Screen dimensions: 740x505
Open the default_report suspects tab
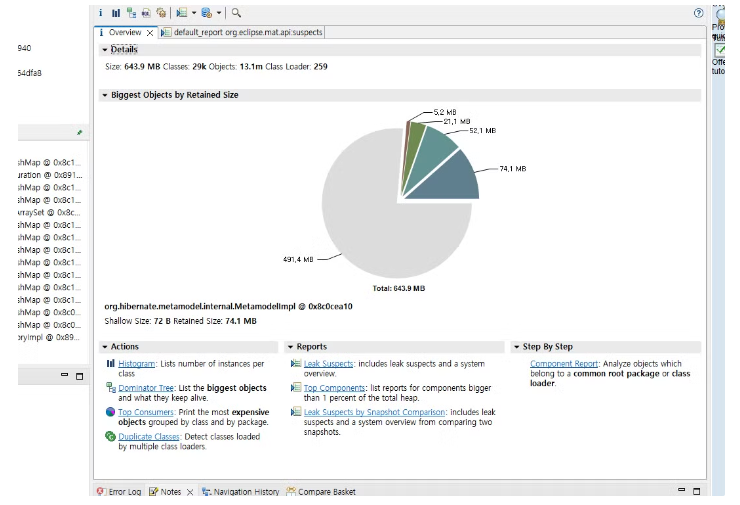[242, 32]
